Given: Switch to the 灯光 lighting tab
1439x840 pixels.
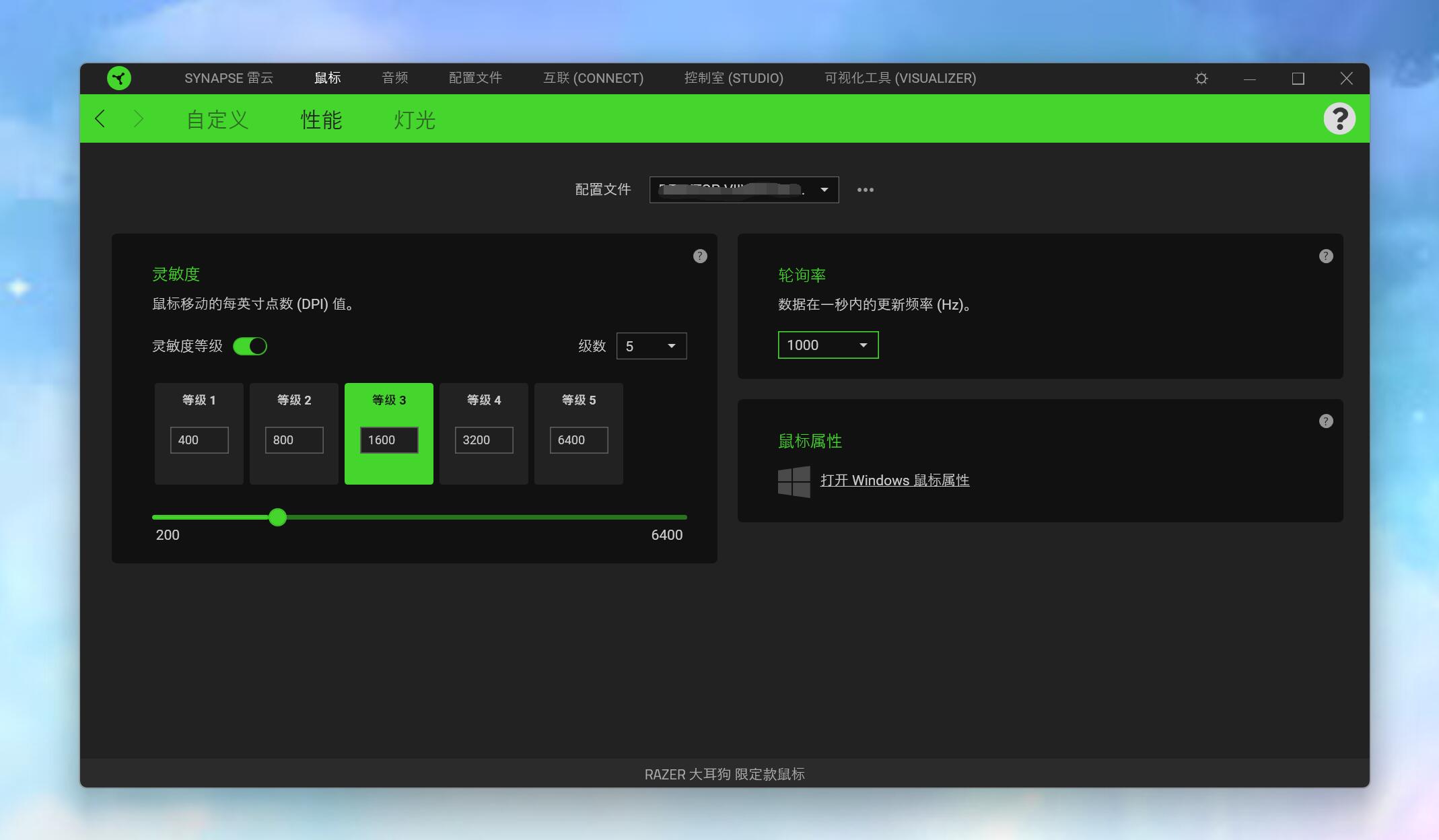Looking at the screenshot, I should (415, 120).
